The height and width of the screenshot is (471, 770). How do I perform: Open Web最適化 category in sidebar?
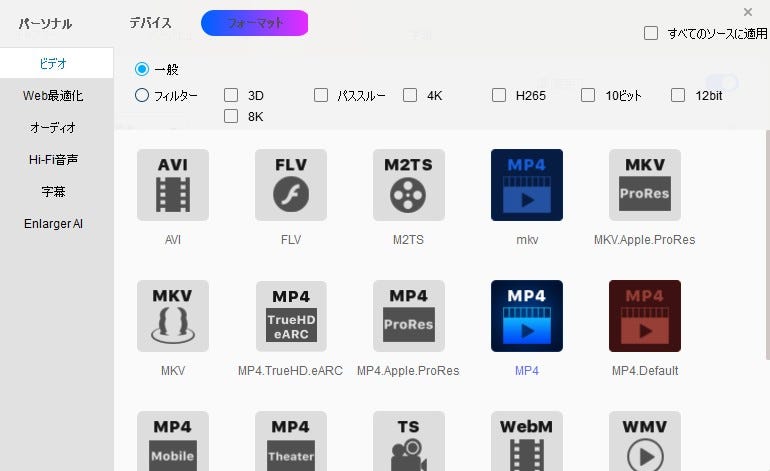53,95
